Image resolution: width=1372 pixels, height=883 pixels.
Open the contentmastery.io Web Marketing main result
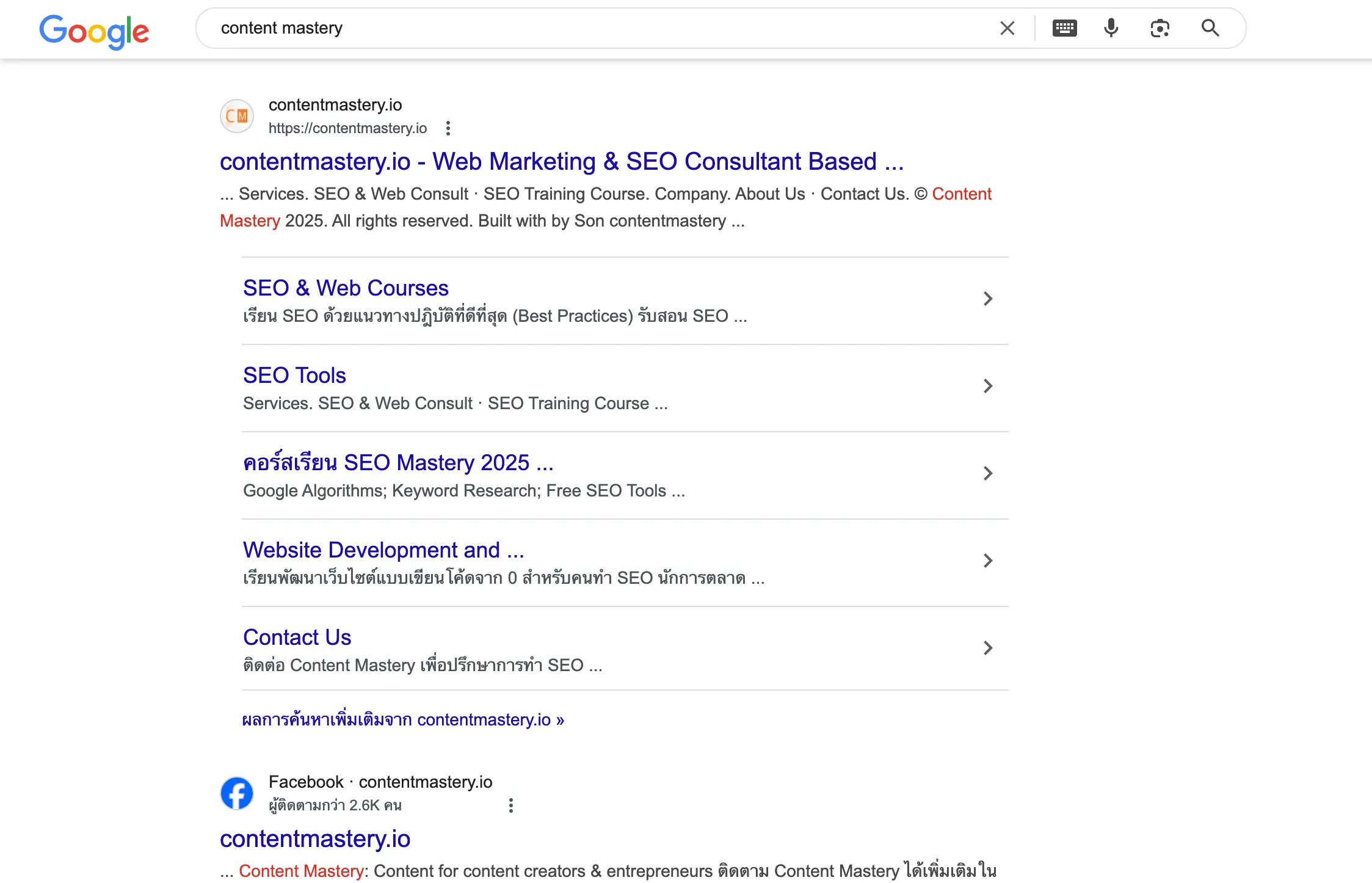(x=561, y=162)
